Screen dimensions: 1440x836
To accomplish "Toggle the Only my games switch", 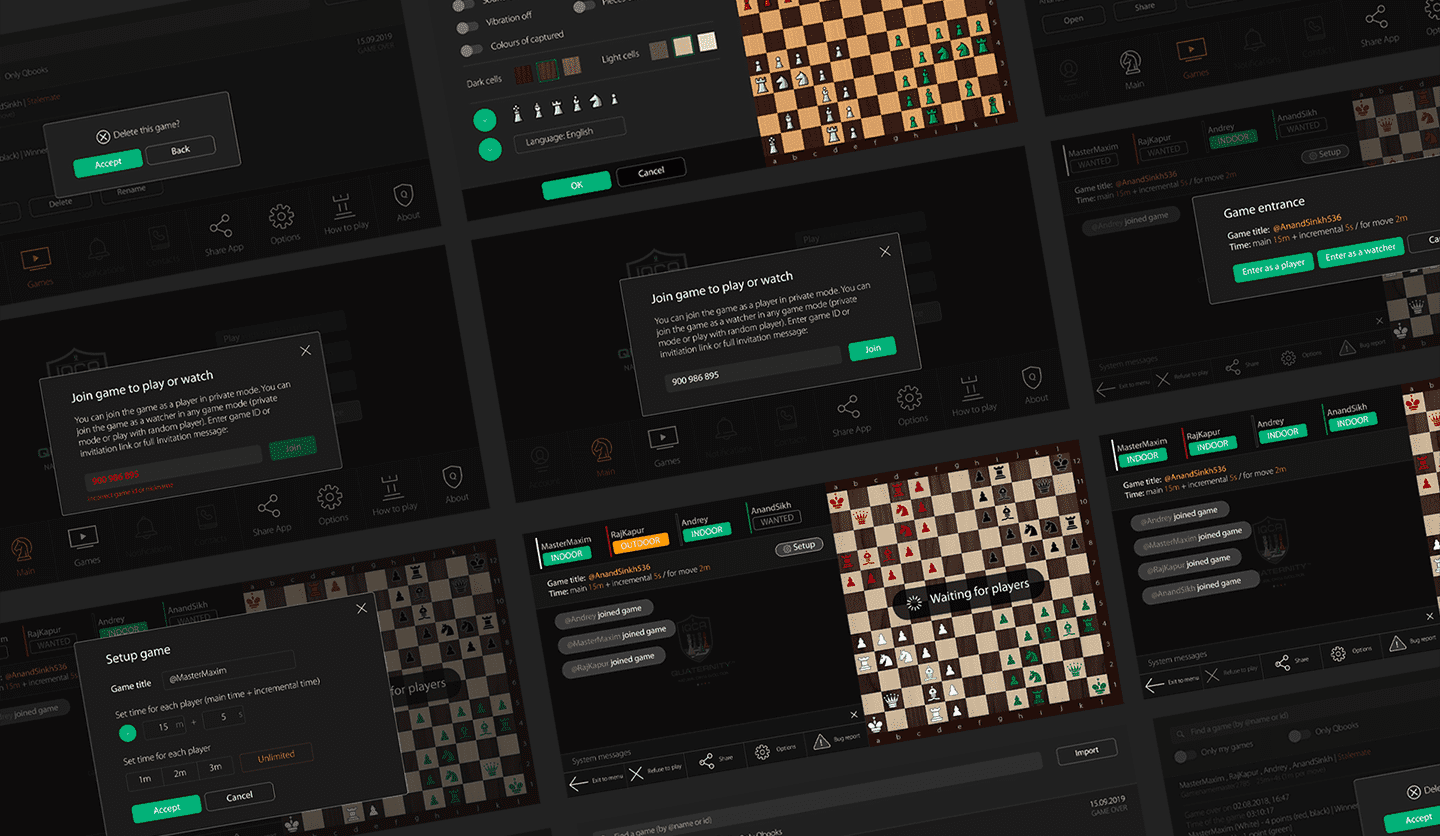I will [x=1184, y=755].
